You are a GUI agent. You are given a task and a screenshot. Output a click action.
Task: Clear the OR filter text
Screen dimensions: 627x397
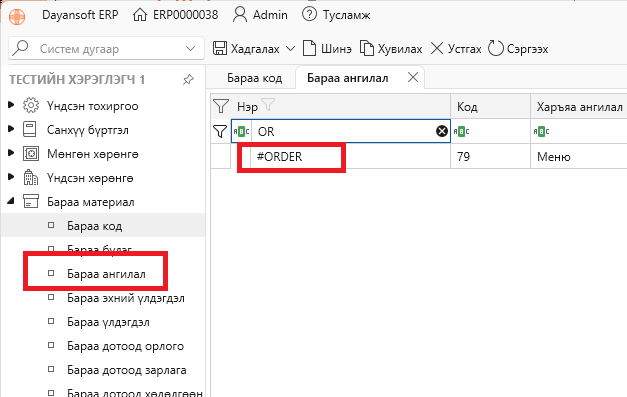(441, 131)
